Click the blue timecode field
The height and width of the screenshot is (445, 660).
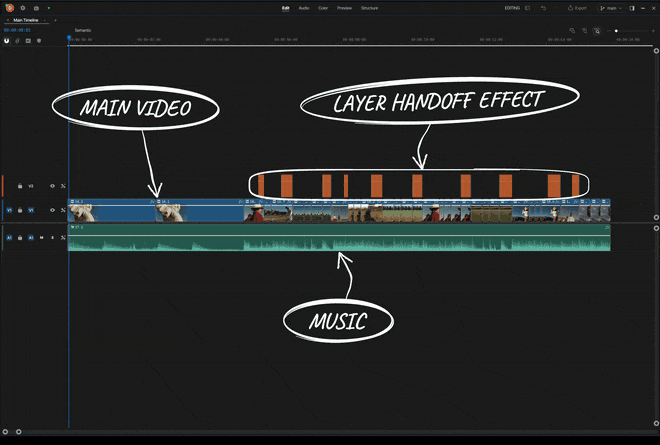[17, 30]
